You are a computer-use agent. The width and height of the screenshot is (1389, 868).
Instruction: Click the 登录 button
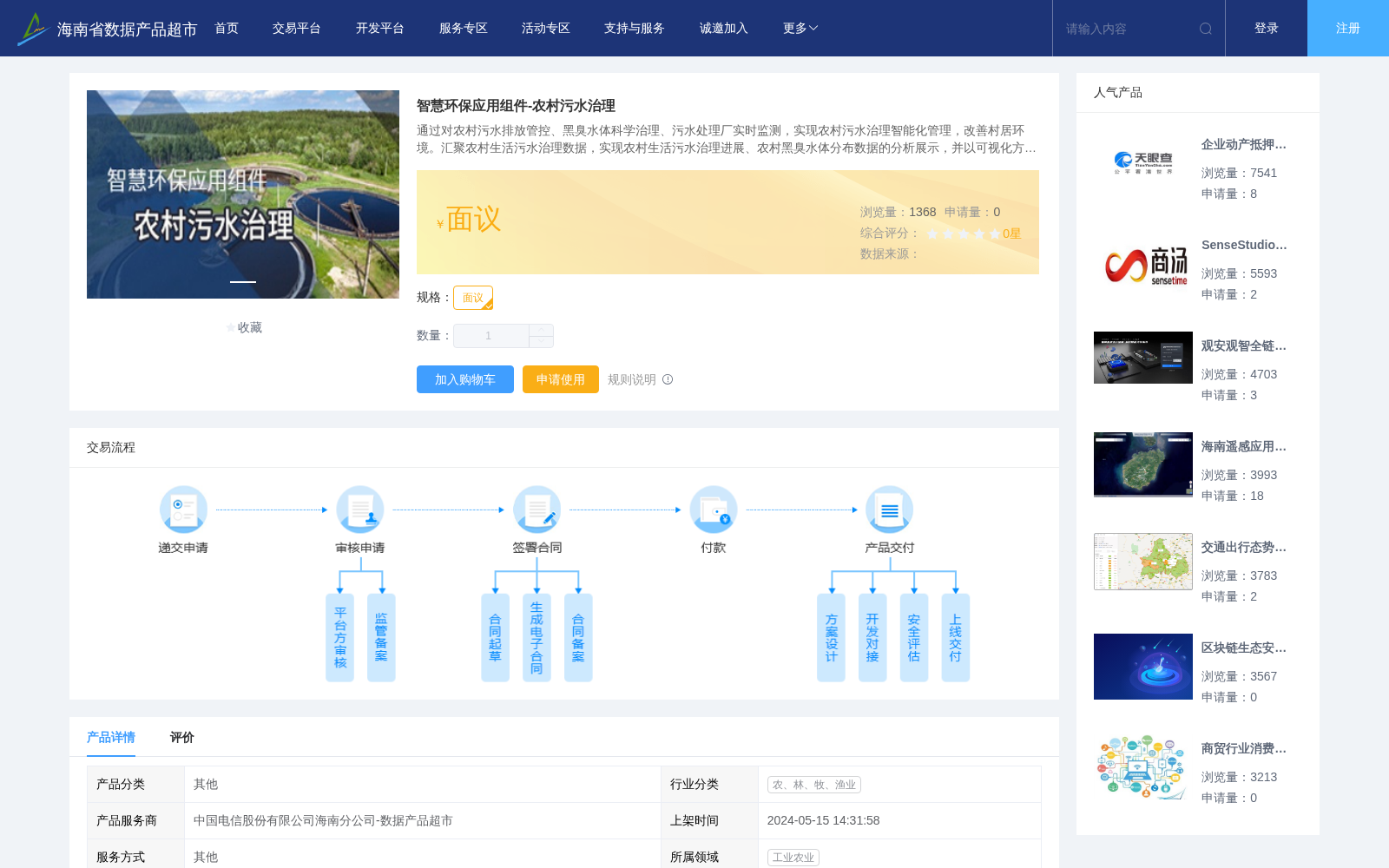(1267, 29)
